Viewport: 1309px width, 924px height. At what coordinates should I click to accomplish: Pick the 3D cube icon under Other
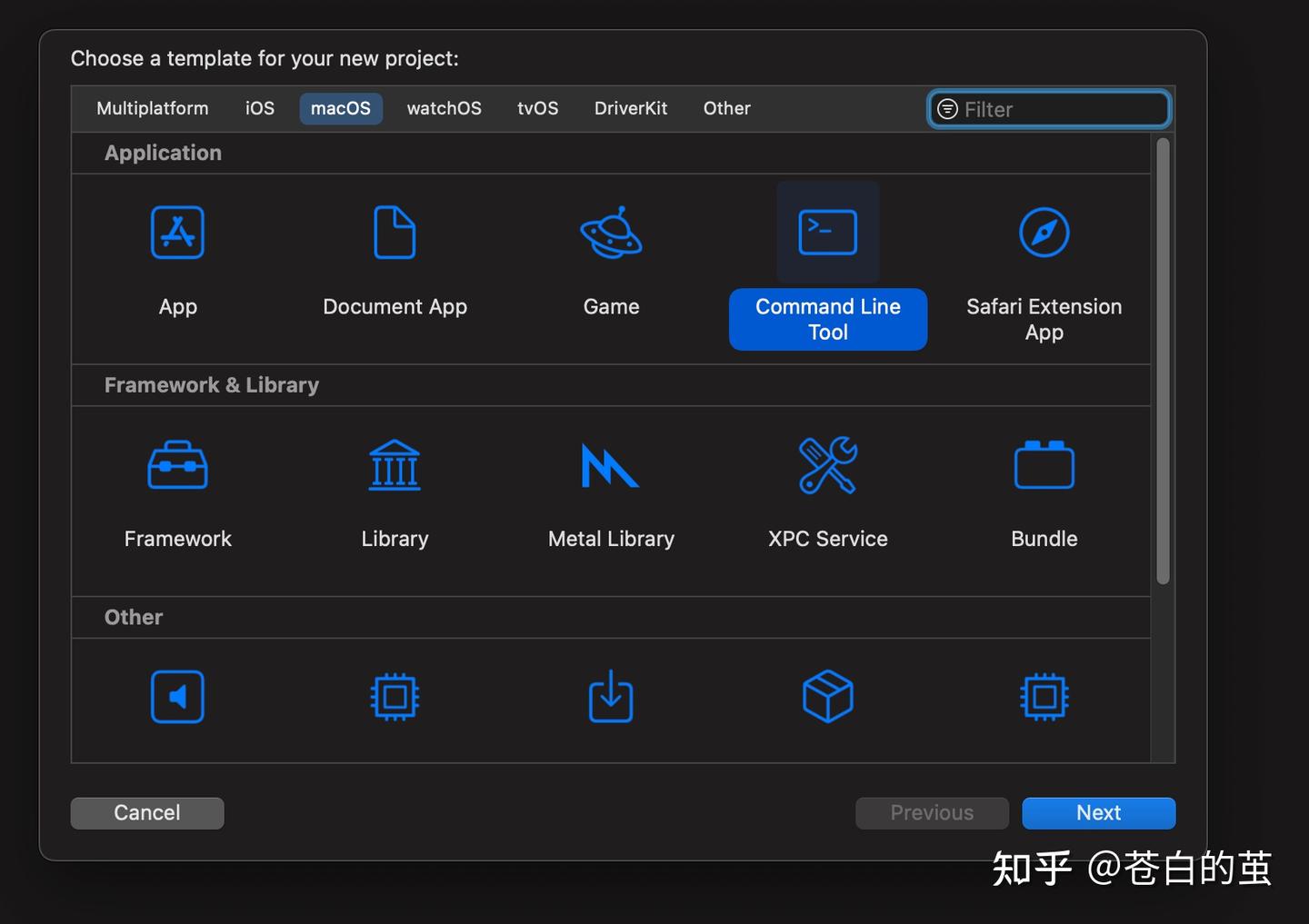827,697
